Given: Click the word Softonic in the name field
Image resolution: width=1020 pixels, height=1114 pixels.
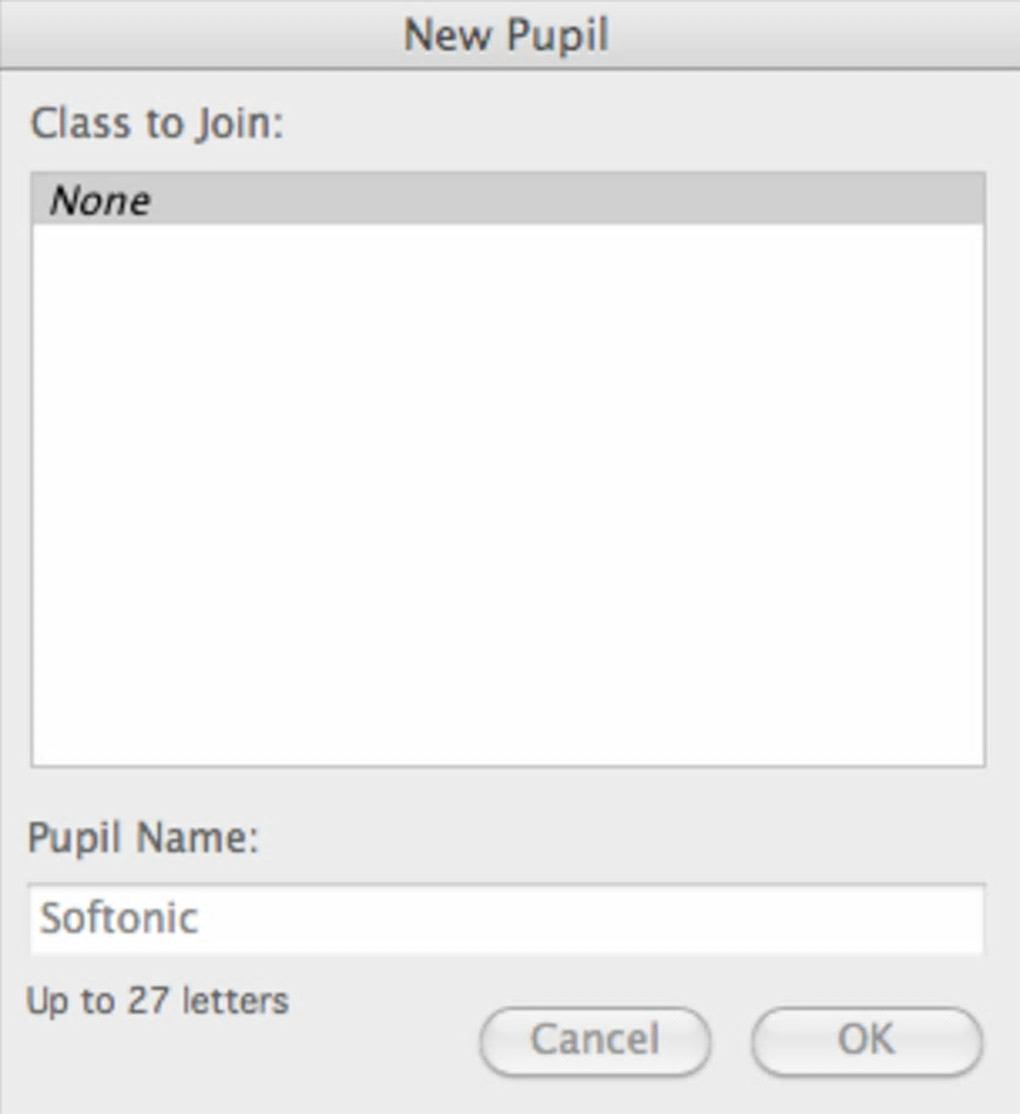Looking at the screenshot, I should pyautogui.click(x=118, y=918).
